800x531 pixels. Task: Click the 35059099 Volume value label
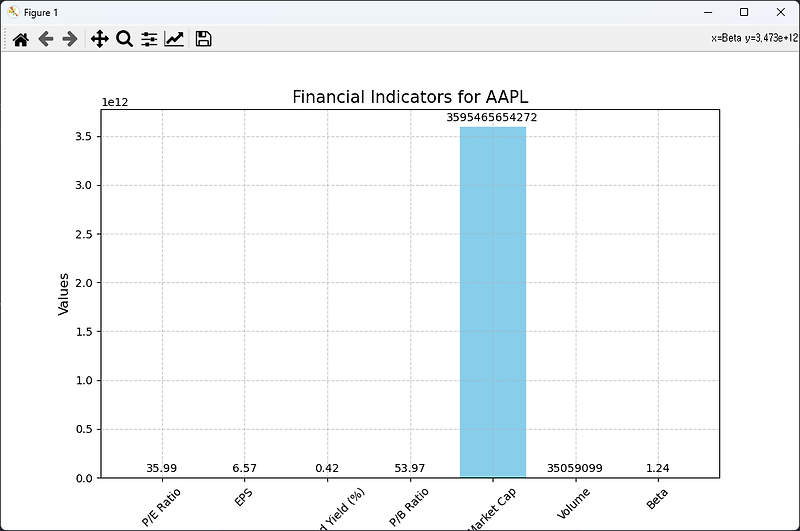(575, 468)
